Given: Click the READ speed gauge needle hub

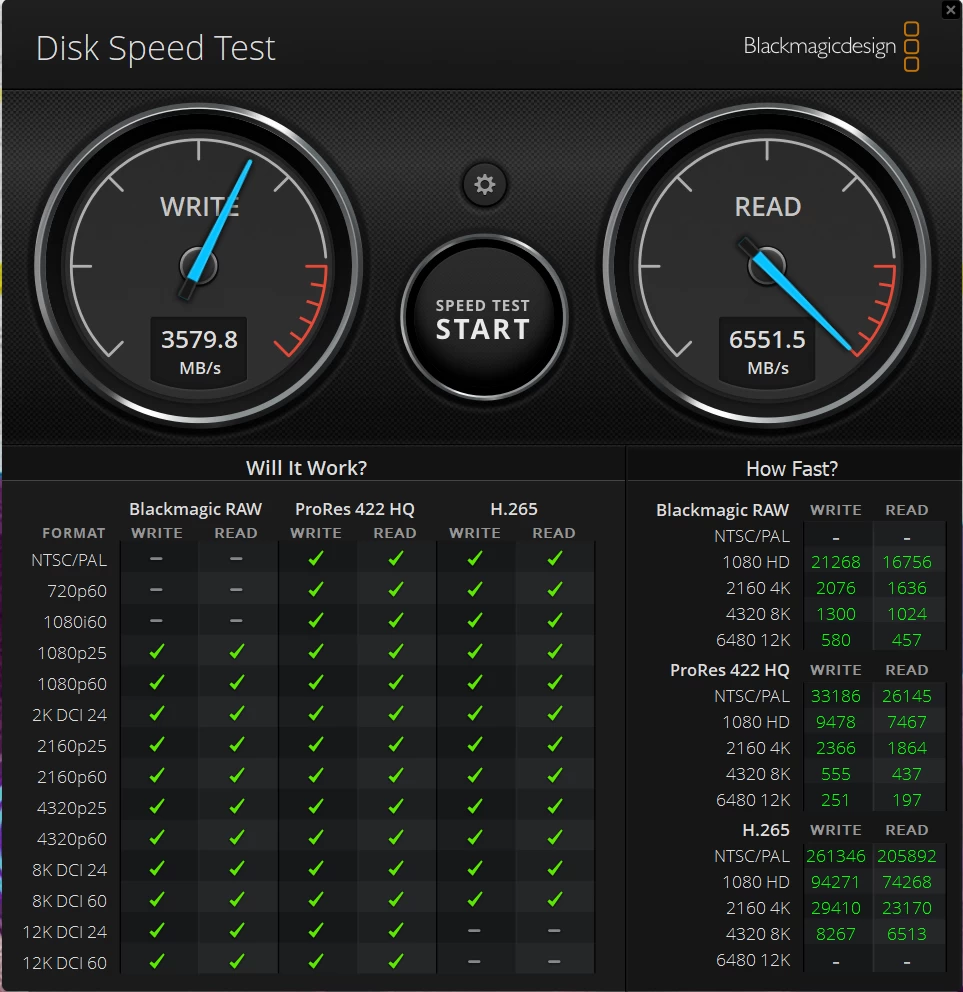Looking at the screenshot, I should point(767,266).
